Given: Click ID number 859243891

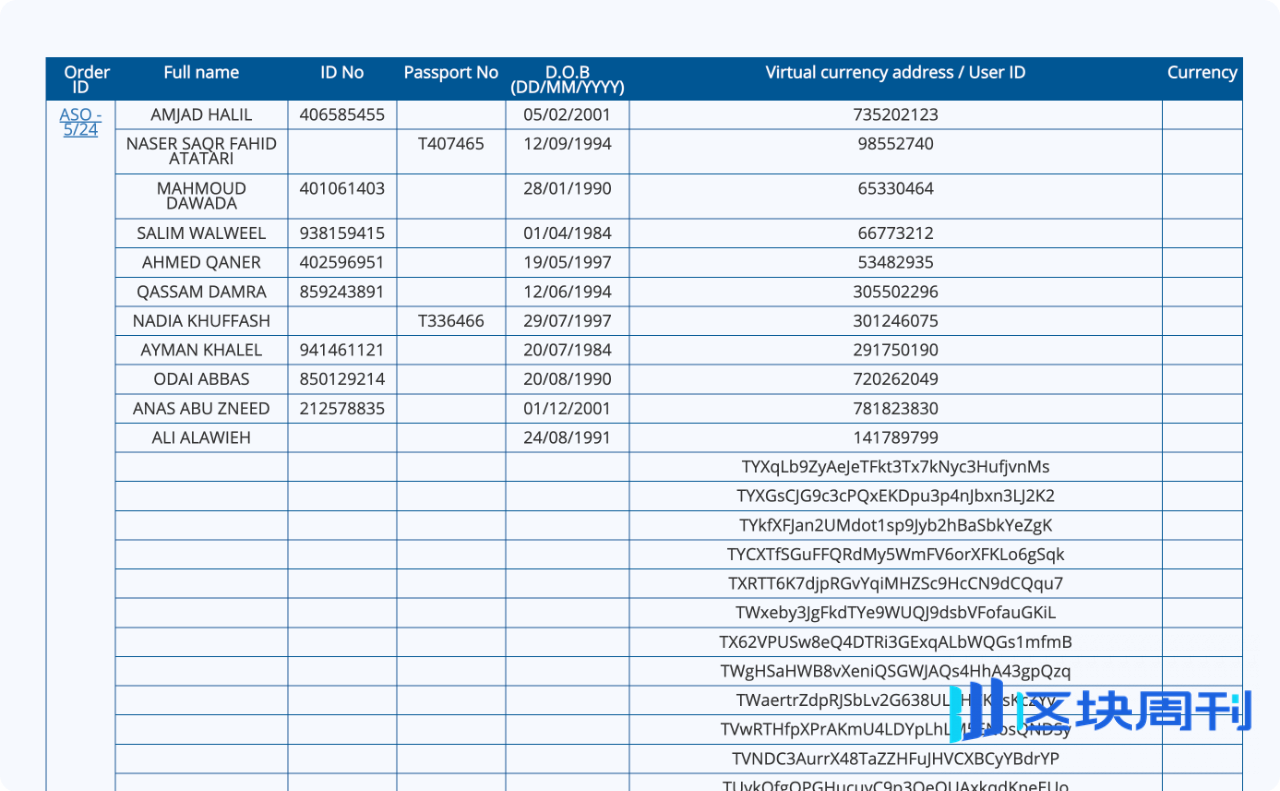Looking at the screenshot, I should [342, 292].
